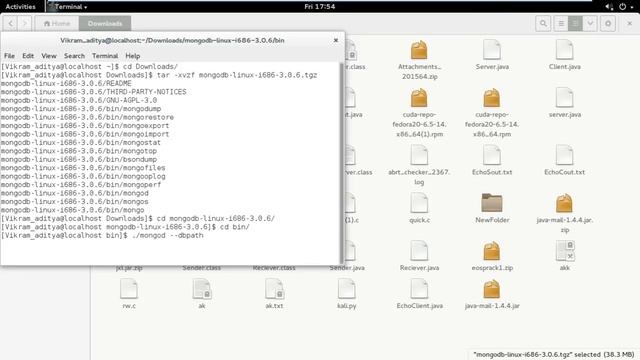Click the GNU-AGPL-3.0 output line

(79, 100)
